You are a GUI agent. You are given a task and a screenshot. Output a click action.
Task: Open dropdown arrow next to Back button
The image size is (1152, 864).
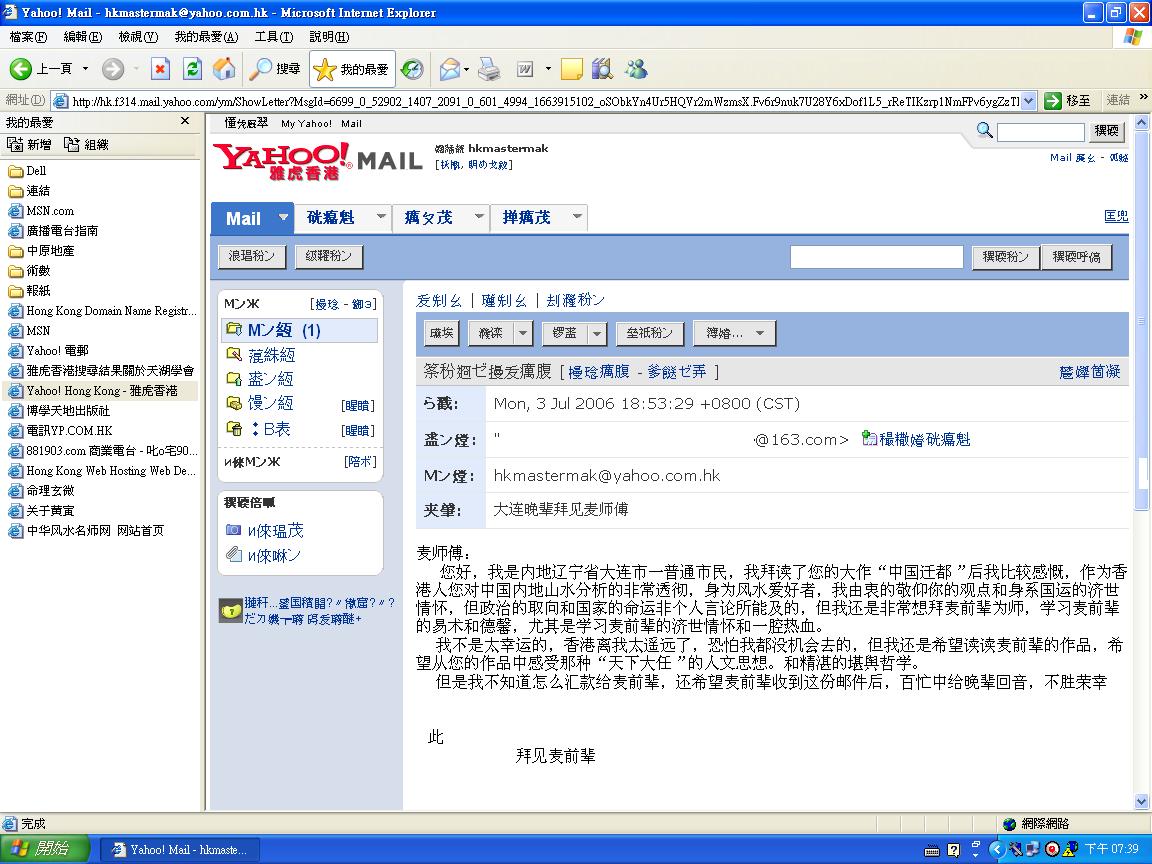click(85, 69)
